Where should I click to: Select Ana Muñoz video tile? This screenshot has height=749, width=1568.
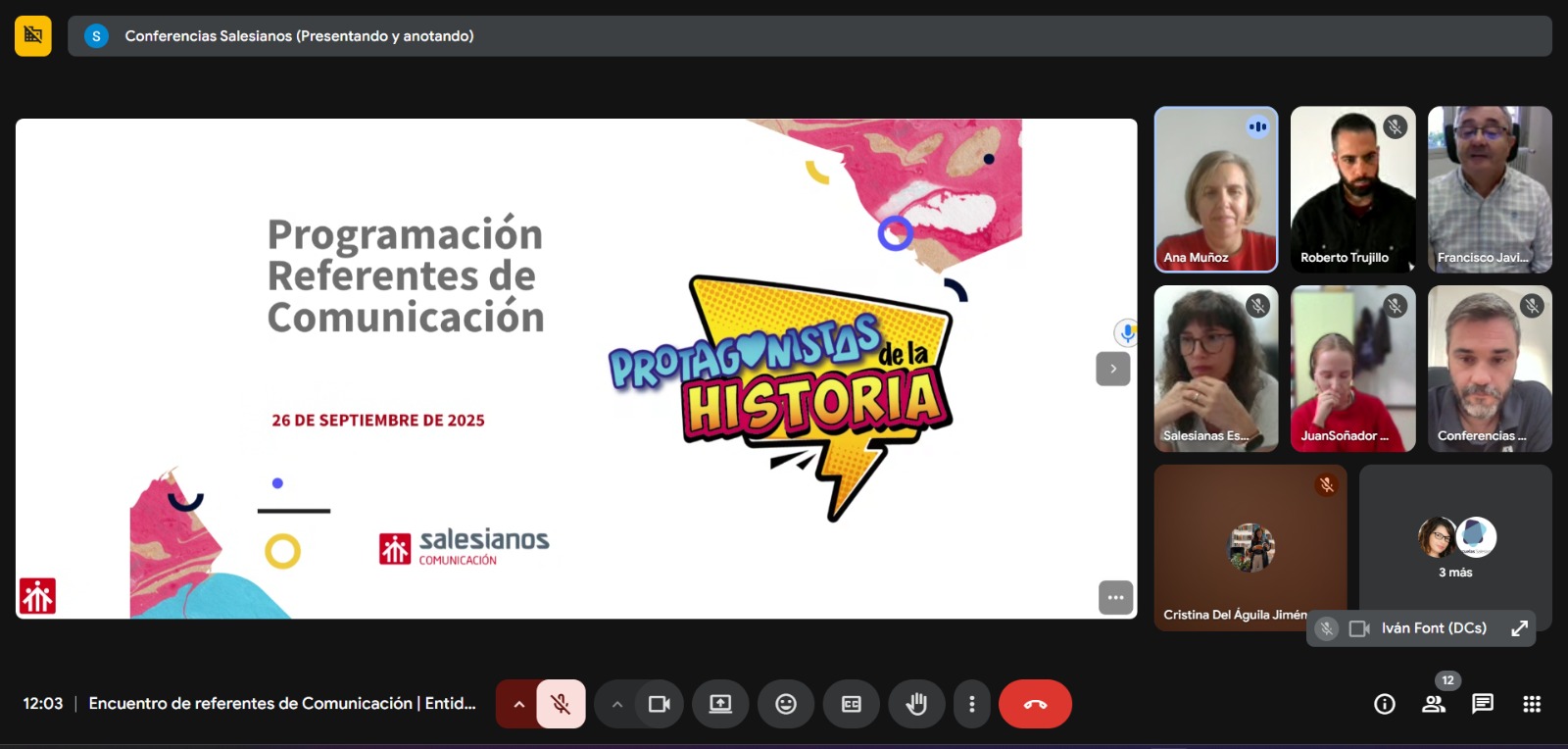[1216, 189]
